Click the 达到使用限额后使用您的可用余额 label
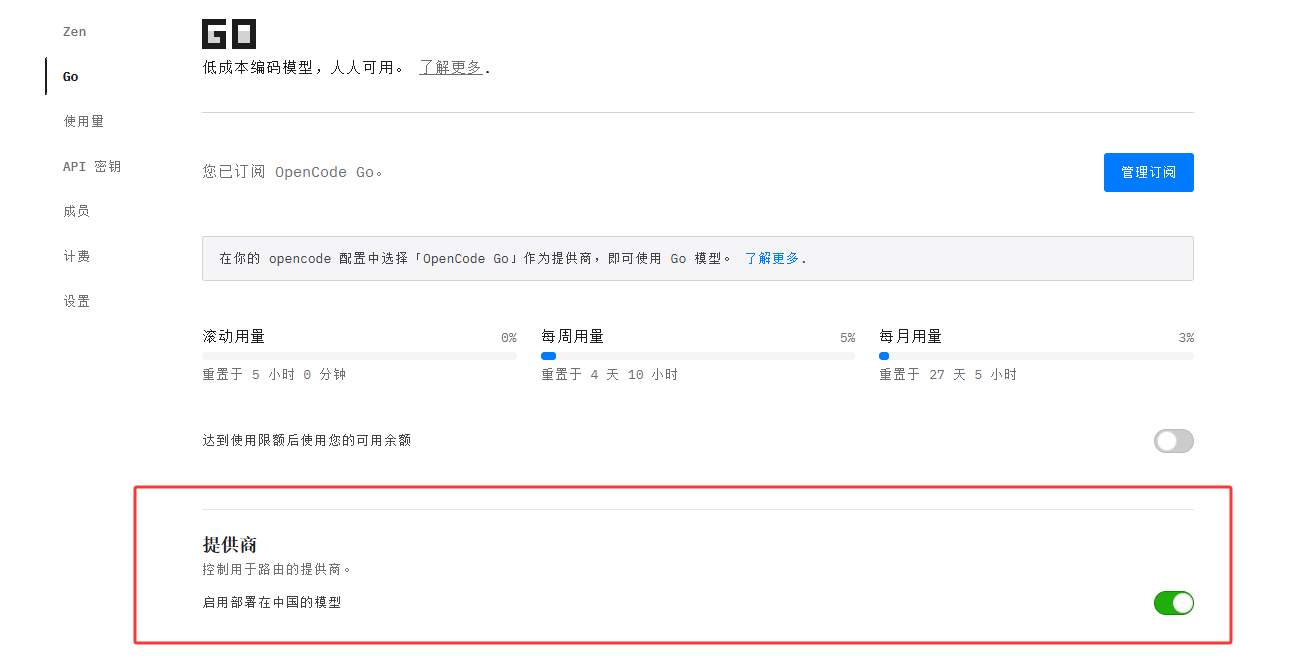1298x668 pixels. (307, 440)
